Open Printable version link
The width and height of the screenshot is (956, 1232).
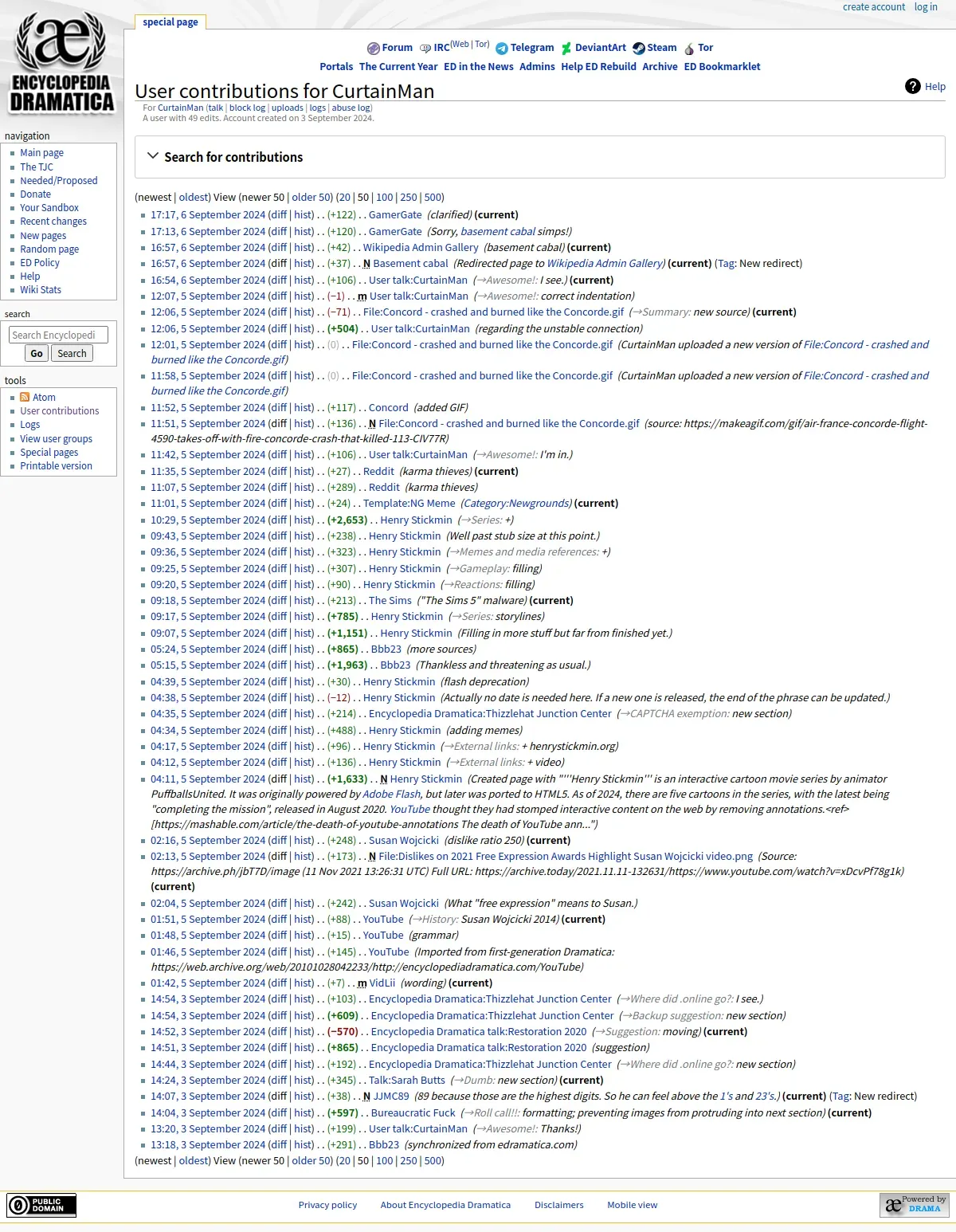coord(56,466)
